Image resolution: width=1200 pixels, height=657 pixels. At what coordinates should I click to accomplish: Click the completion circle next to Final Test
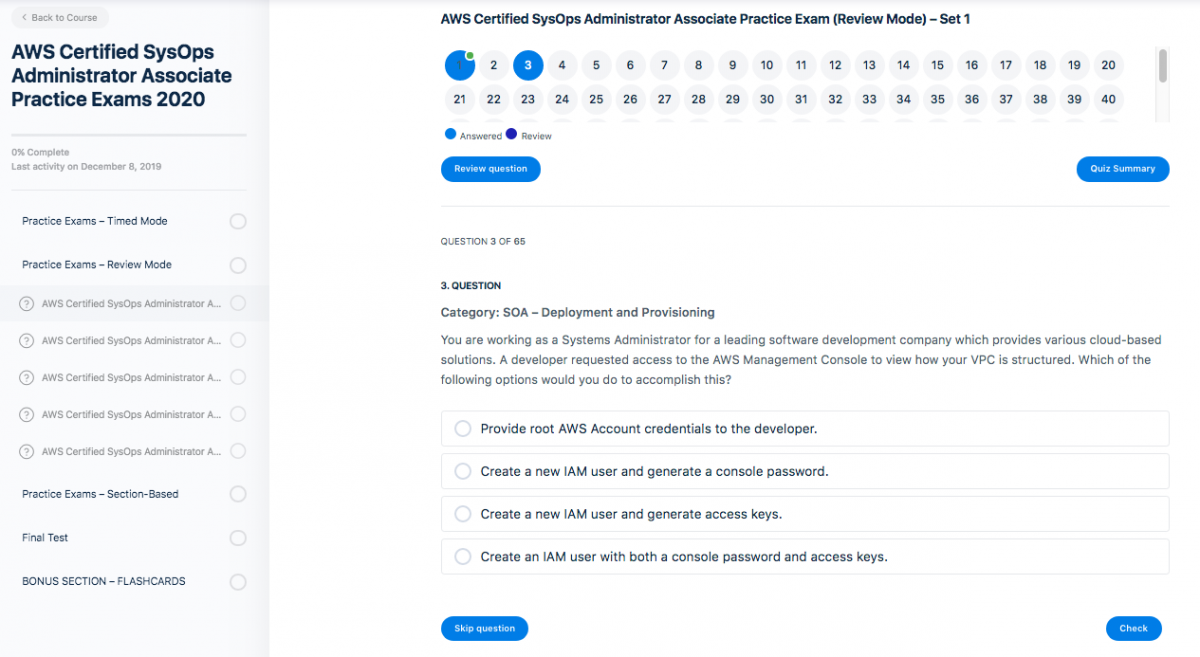pyautogui.click(x=238, y=537)
